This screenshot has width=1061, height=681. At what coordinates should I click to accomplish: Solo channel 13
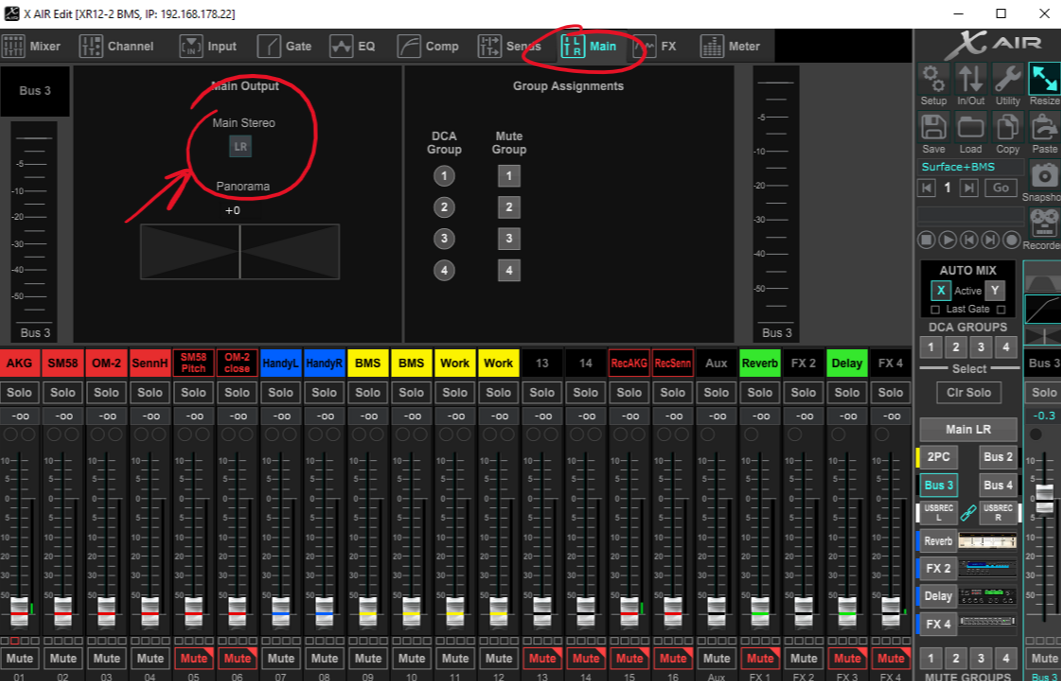[x=542, y=393]
